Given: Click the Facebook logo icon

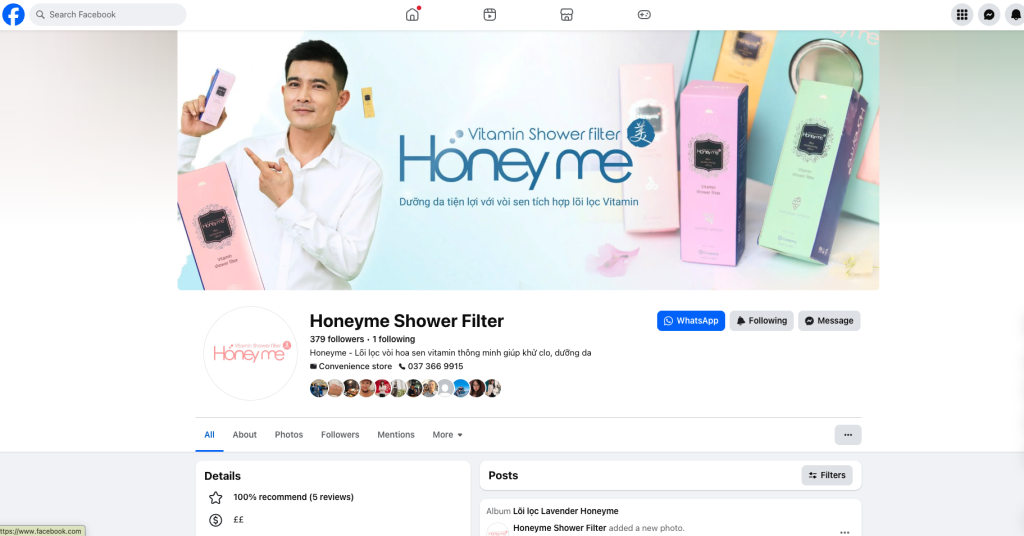Looking at the screenshot, I should pos(14,15).
